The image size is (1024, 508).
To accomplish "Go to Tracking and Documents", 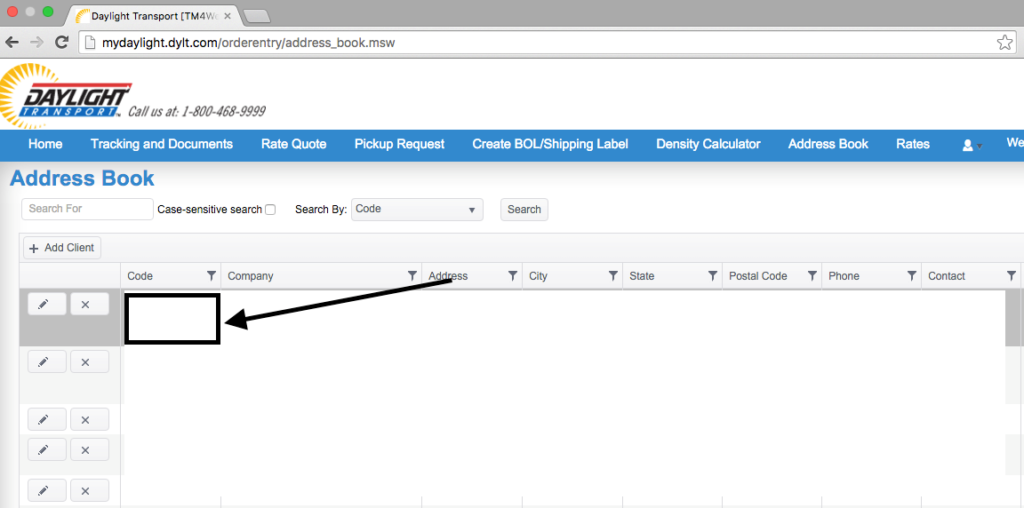I will click(x=161, y=144).
